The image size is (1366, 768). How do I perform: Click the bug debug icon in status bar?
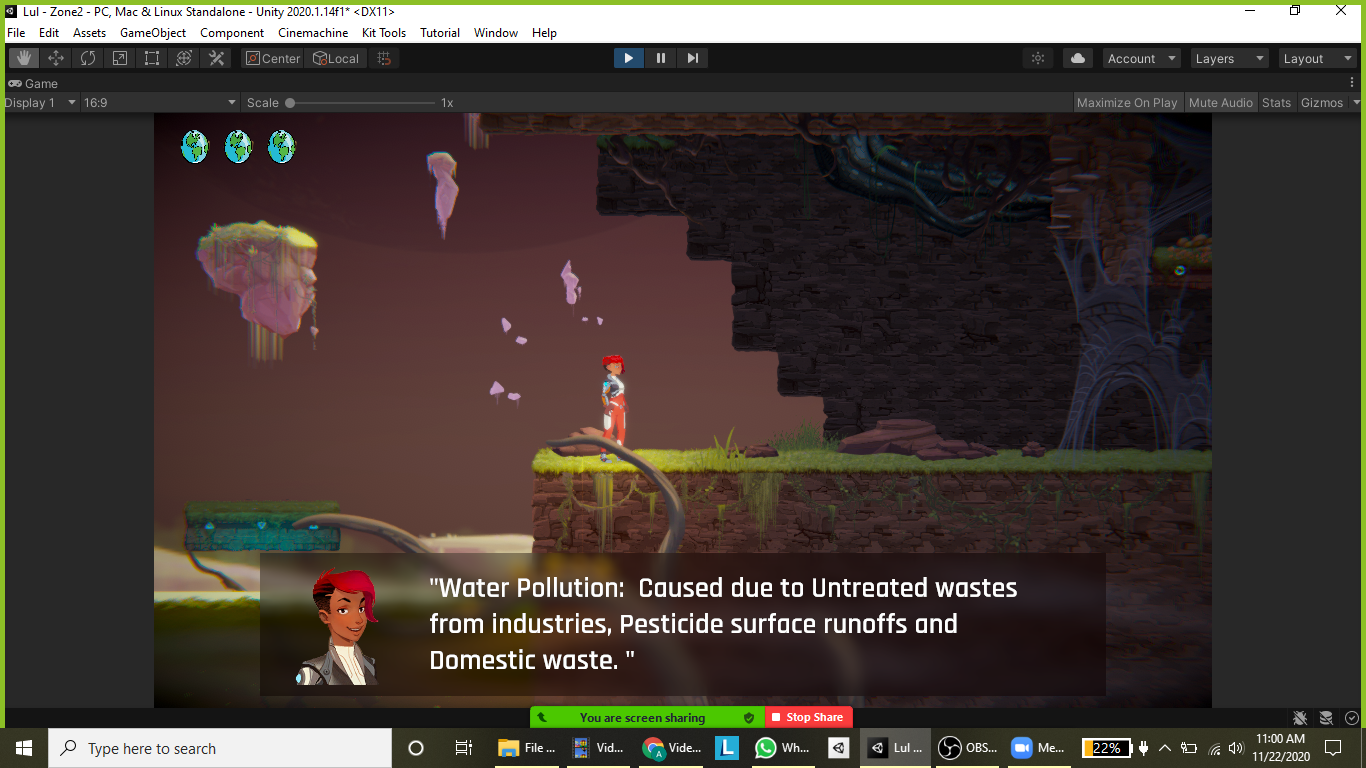point(1300,717)
